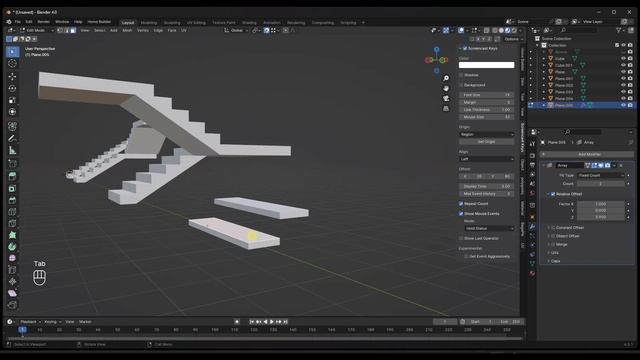Screen dimensions: 640x360
Task: Select the Annotate tool
Action: point(12,139)
